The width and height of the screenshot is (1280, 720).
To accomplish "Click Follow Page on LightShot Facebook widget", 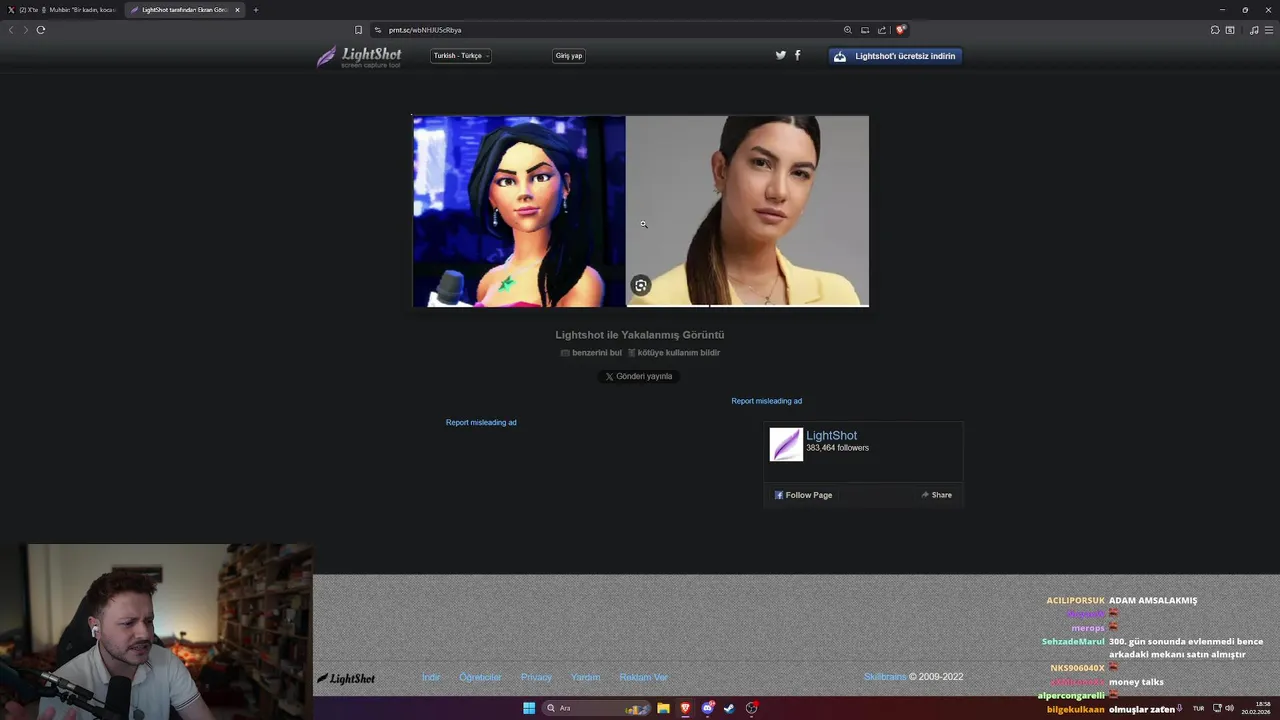I will click(803, 495).
